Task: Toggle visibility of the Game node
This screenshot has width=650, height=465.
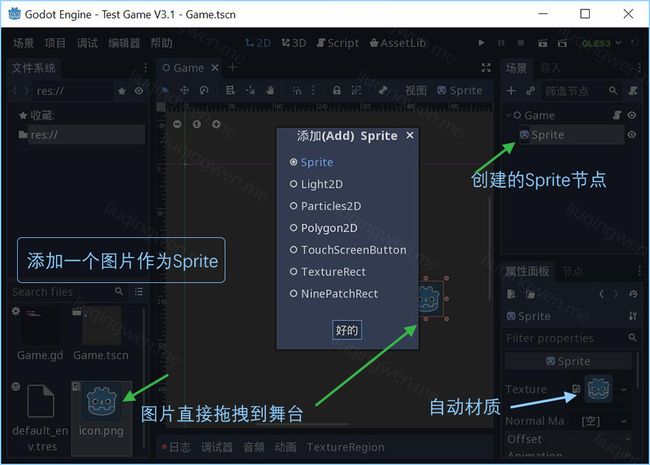Action: click(x=632, y=115)
